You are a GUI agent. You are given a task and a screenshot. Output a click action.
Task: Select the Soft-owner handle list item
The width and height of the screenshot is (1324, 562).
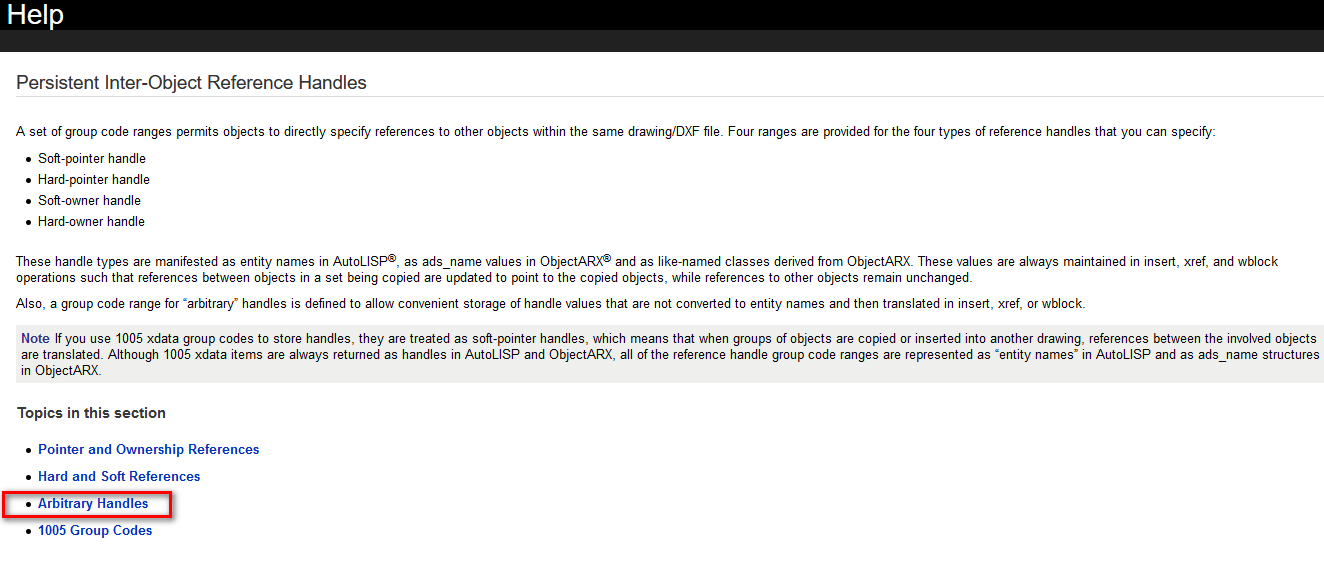click(89, 200)
